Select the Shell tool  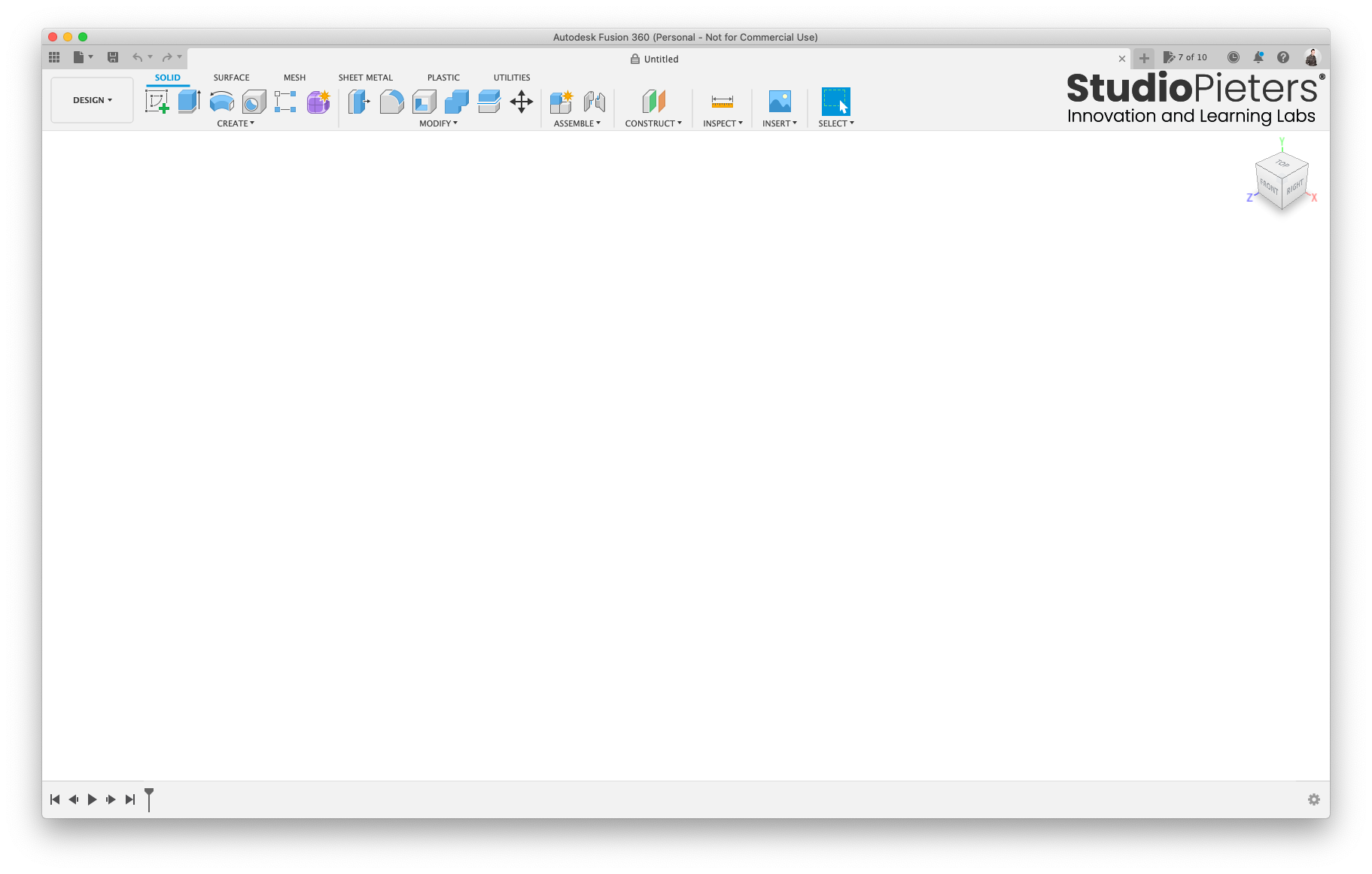(424, 102)
